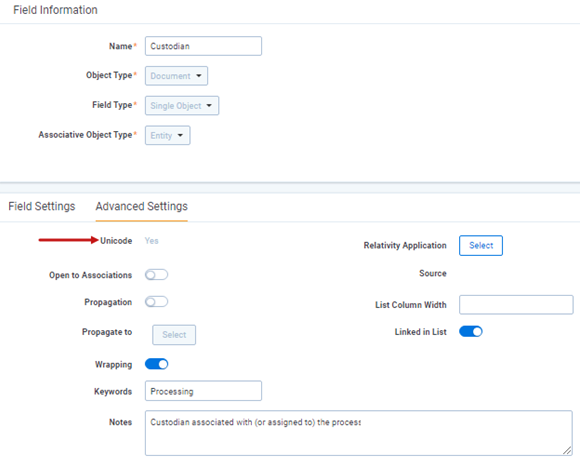Select the Advanced Settings tab
The height and width of the screenshot is (467, 580).
tap(142, 206)
